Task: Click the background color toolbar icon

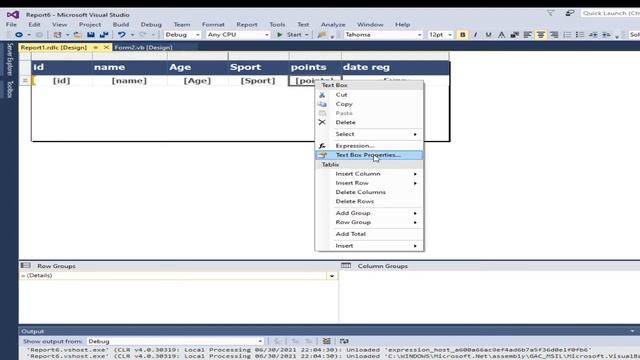Action: [514, 35]
